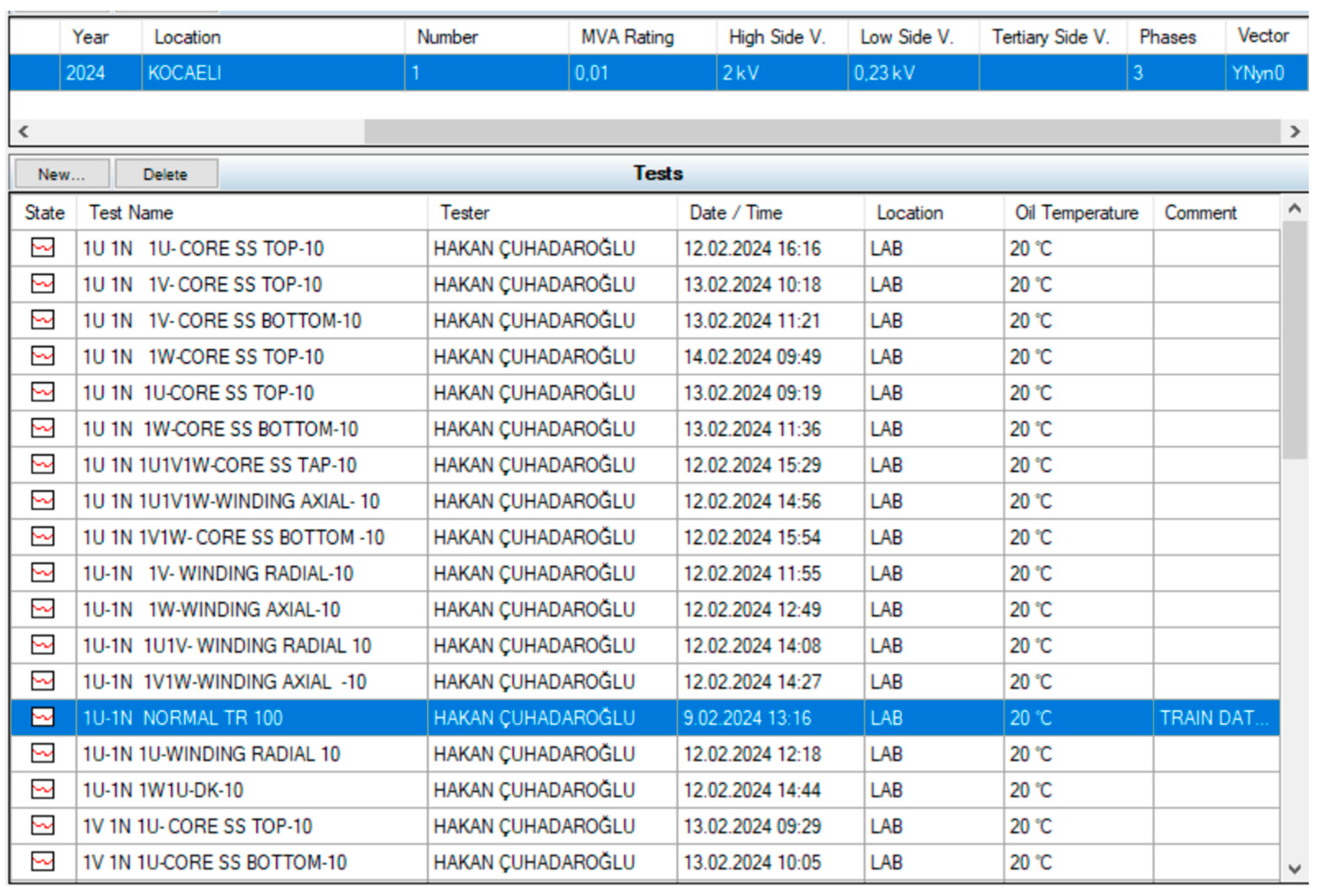
Task: Click state icon of NORMAL TR 100 test
Action: (x=42, y=717)
